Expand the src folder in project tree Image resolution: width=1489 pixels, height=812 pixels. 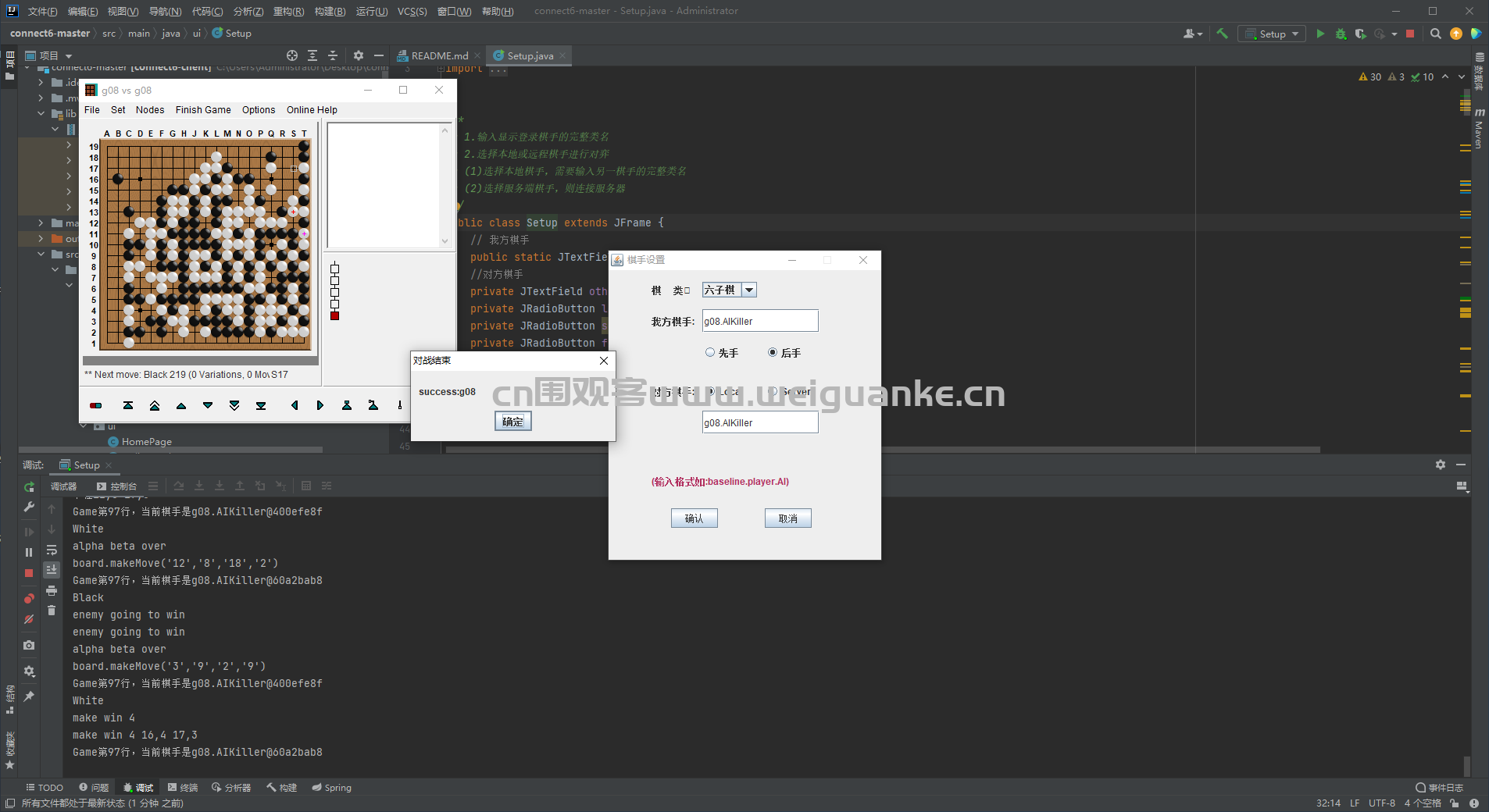[x=41, y=254]
